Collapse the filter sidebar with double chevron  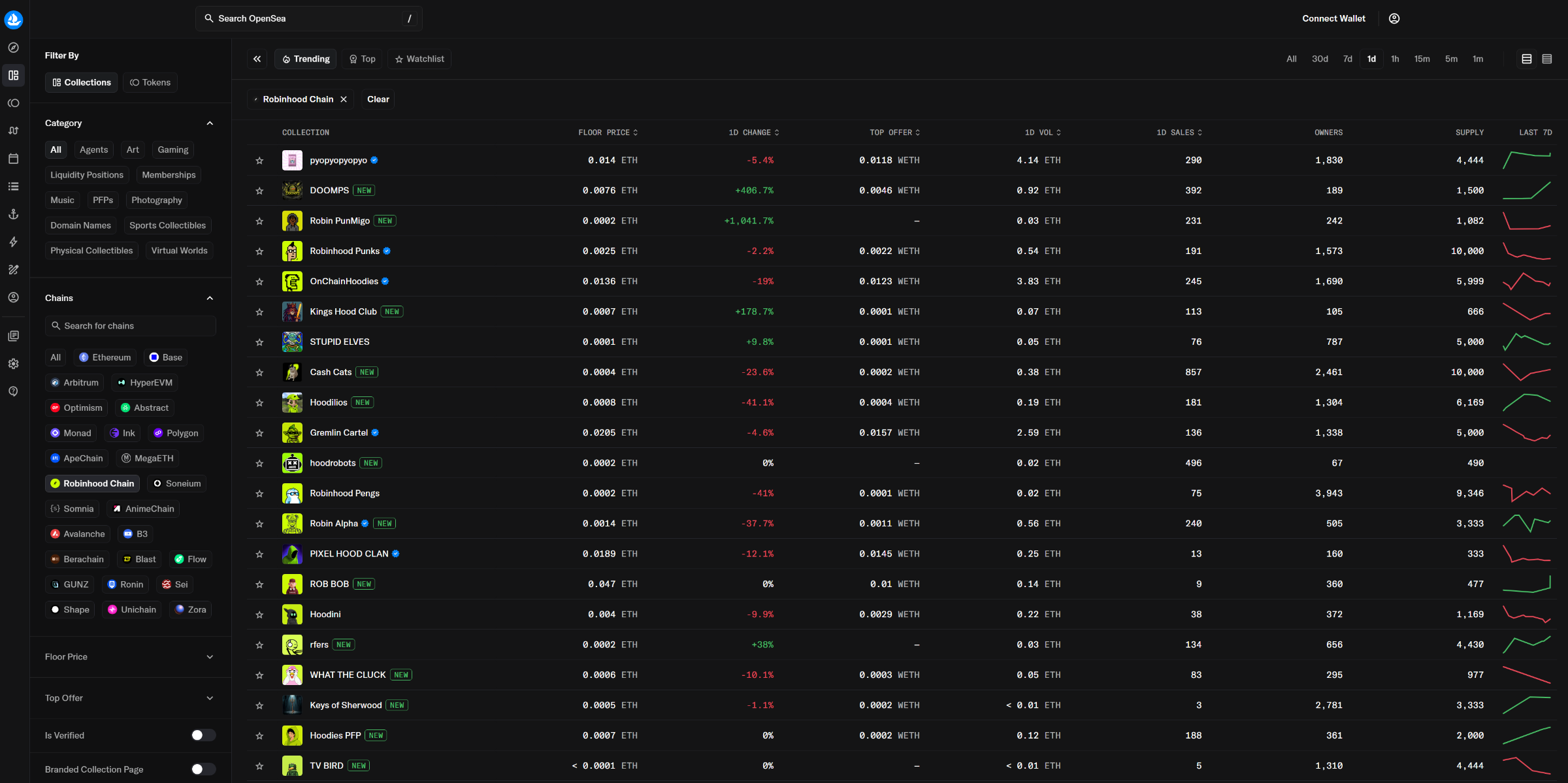(x=257, y=59)
